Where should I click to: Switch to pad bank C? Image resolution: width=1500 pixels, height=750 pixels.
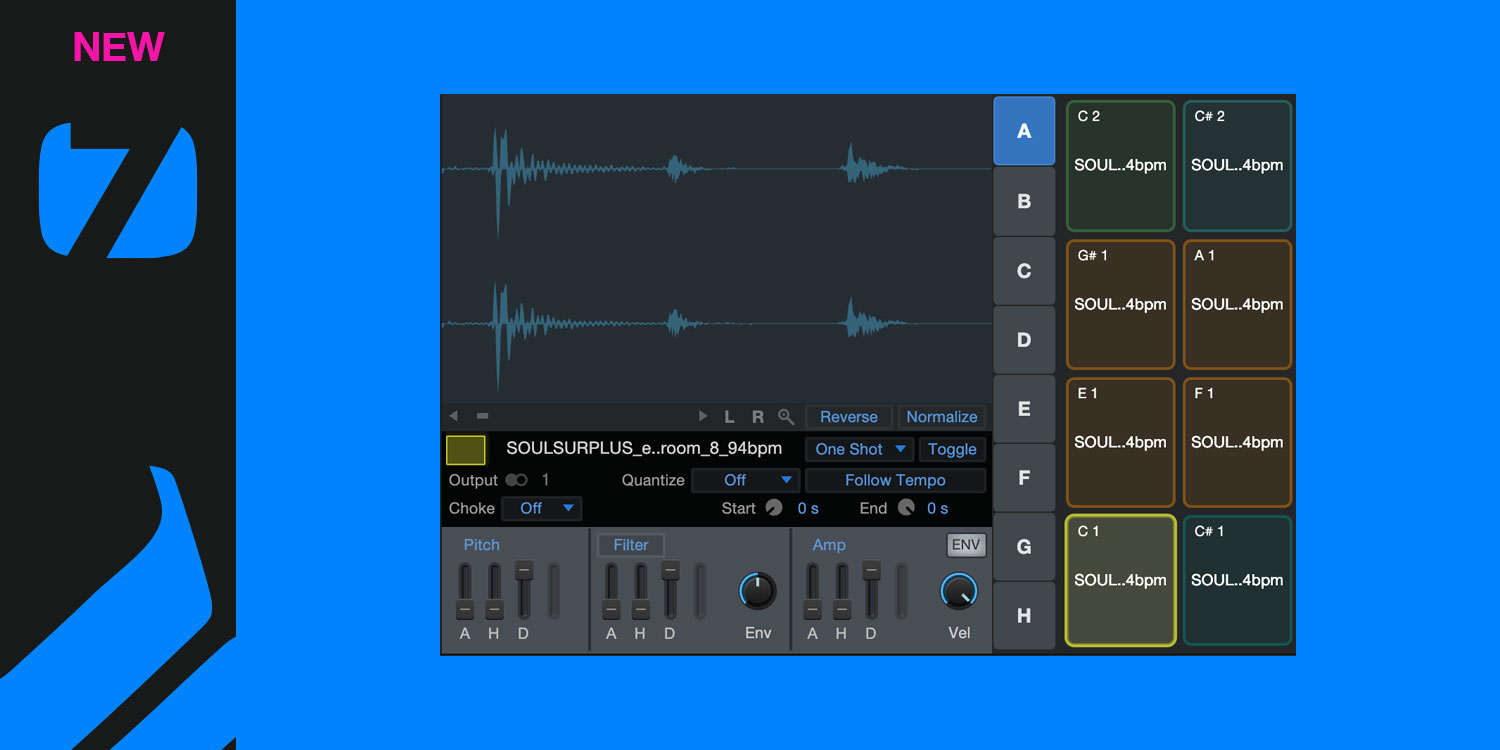click(1024, 271)
